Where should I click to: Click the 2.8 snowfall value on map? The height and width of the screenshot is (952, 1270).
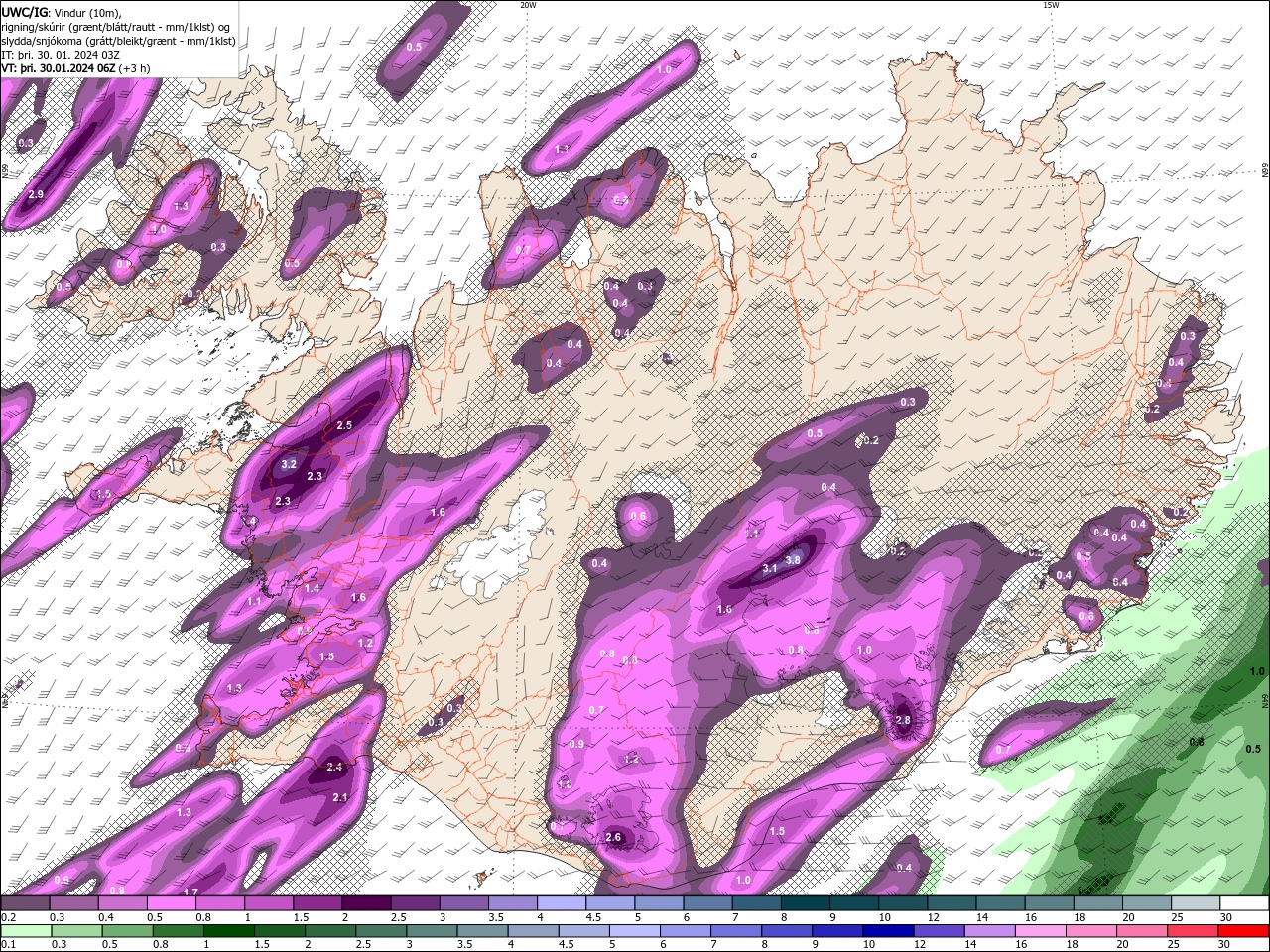point(903,720)
